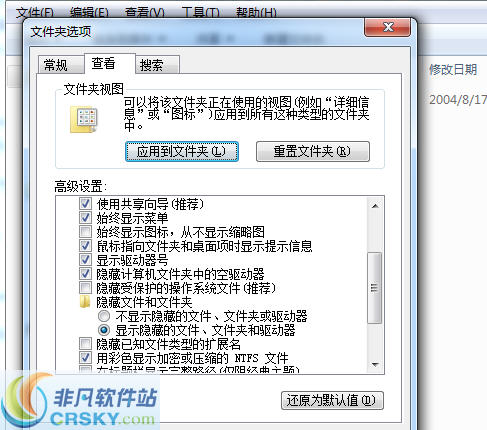Toggle the 使用共享向导(推荐) checkbox
This screenshot has width=487, height=430.
[x=85, y=203]
